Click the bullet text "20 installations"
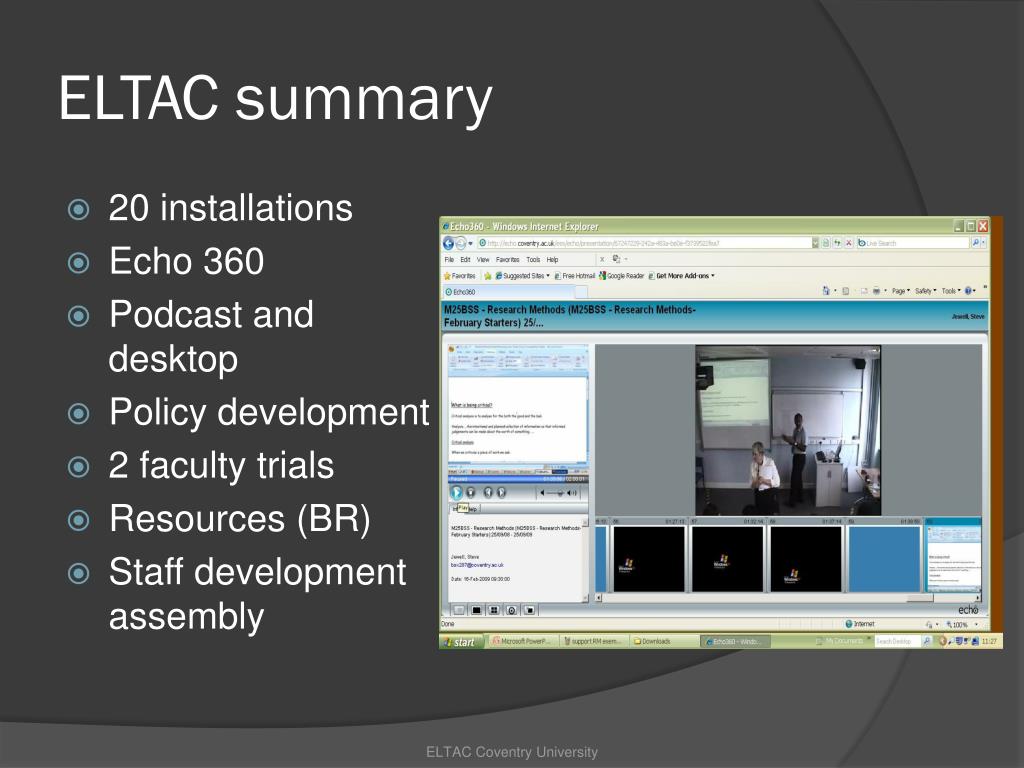 tap(231, 208)
